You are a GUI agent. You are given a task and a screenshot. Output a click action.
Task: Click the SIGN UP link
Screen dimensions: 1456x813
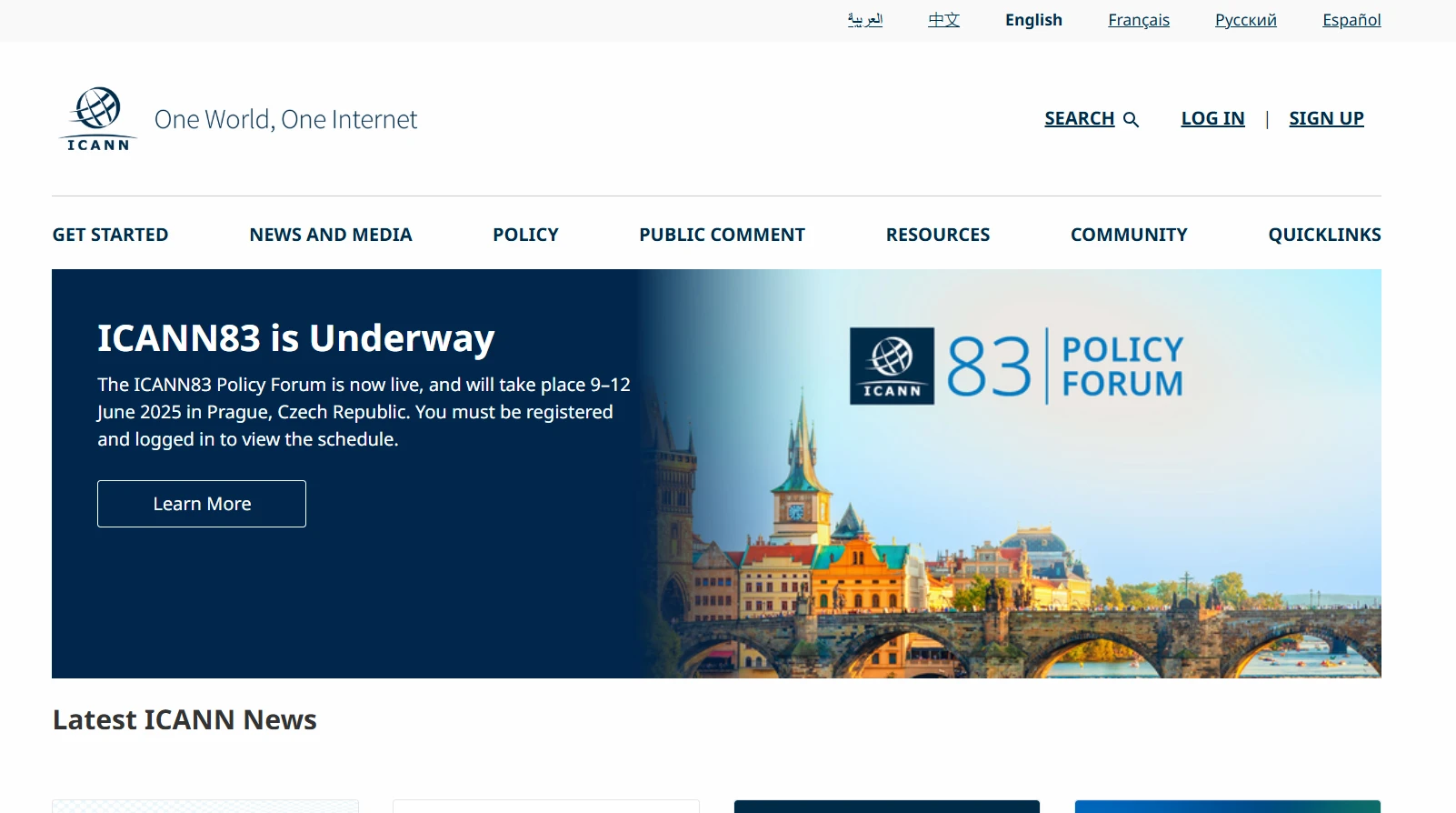click(1326, 118)
